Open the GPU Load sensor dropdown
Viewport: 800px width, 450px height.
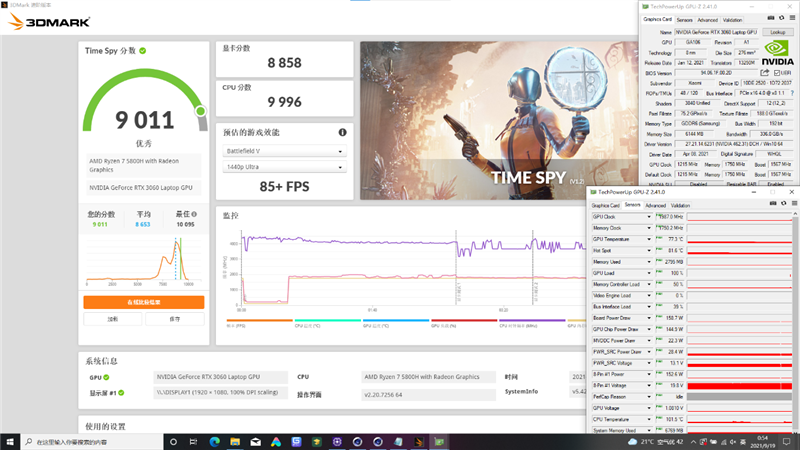click(x=649, y=273)
